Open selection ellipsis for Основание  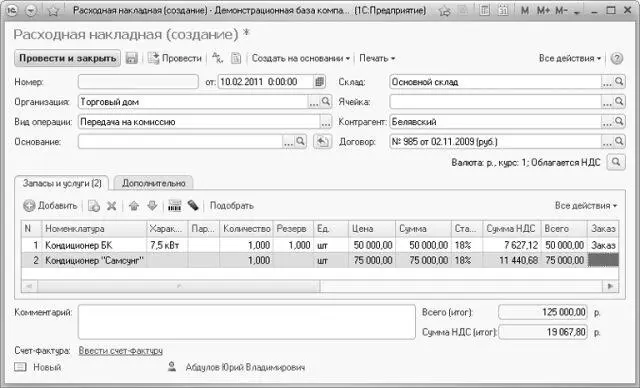[288, 142]
